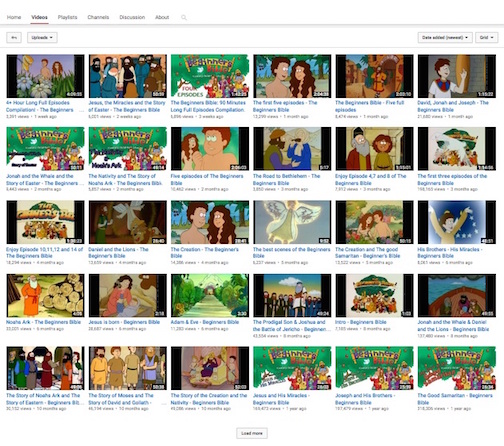
Task: Open 'Noahs Ark - The Beginners Bible' link
Action: [43, 322]
